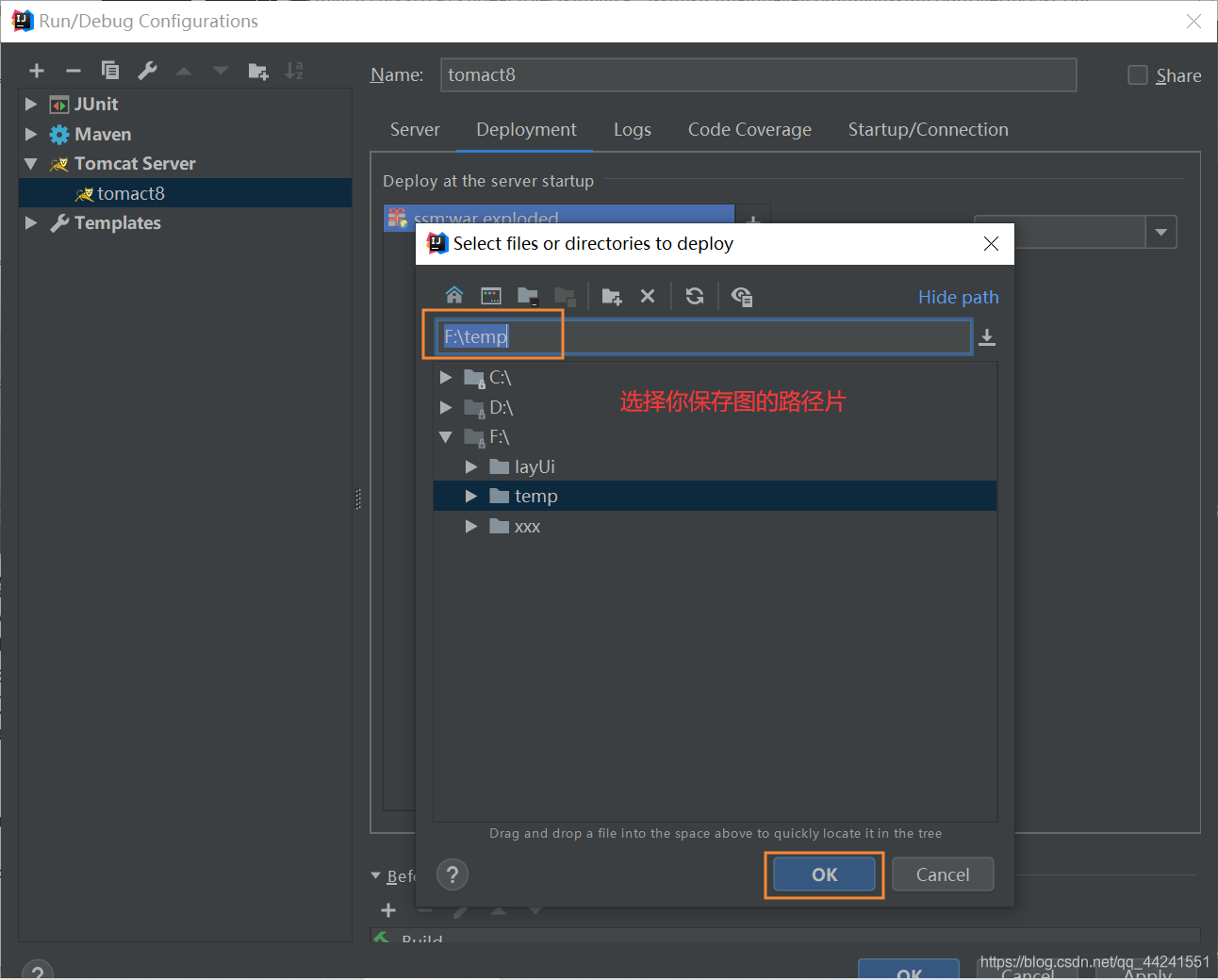Open the Code Coverage tab
1218x980 pixels.
749,130
